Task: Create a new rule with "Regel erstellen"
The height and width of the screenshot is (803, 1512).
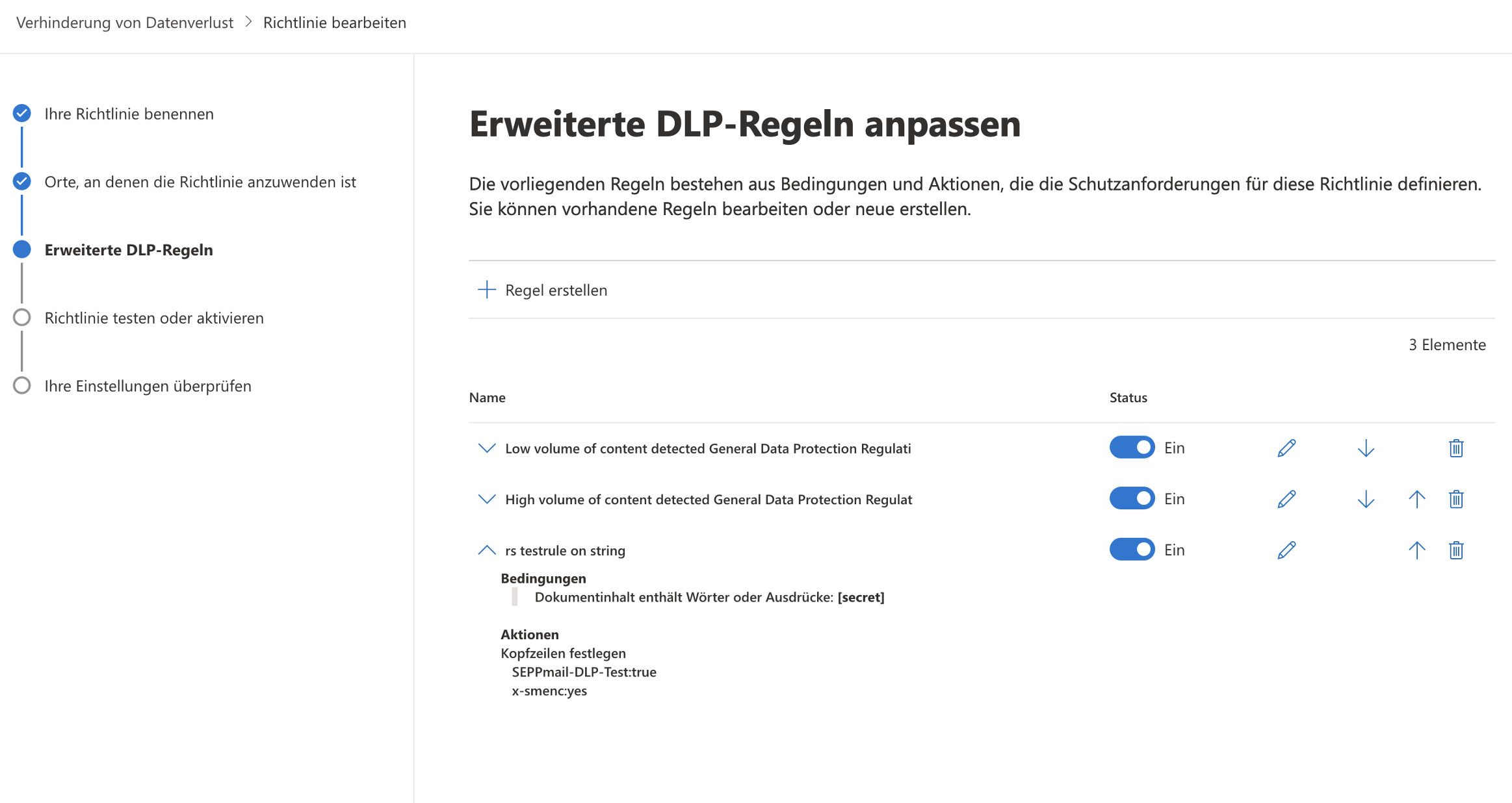Action: pyautogui.click(x=543, y=290)
